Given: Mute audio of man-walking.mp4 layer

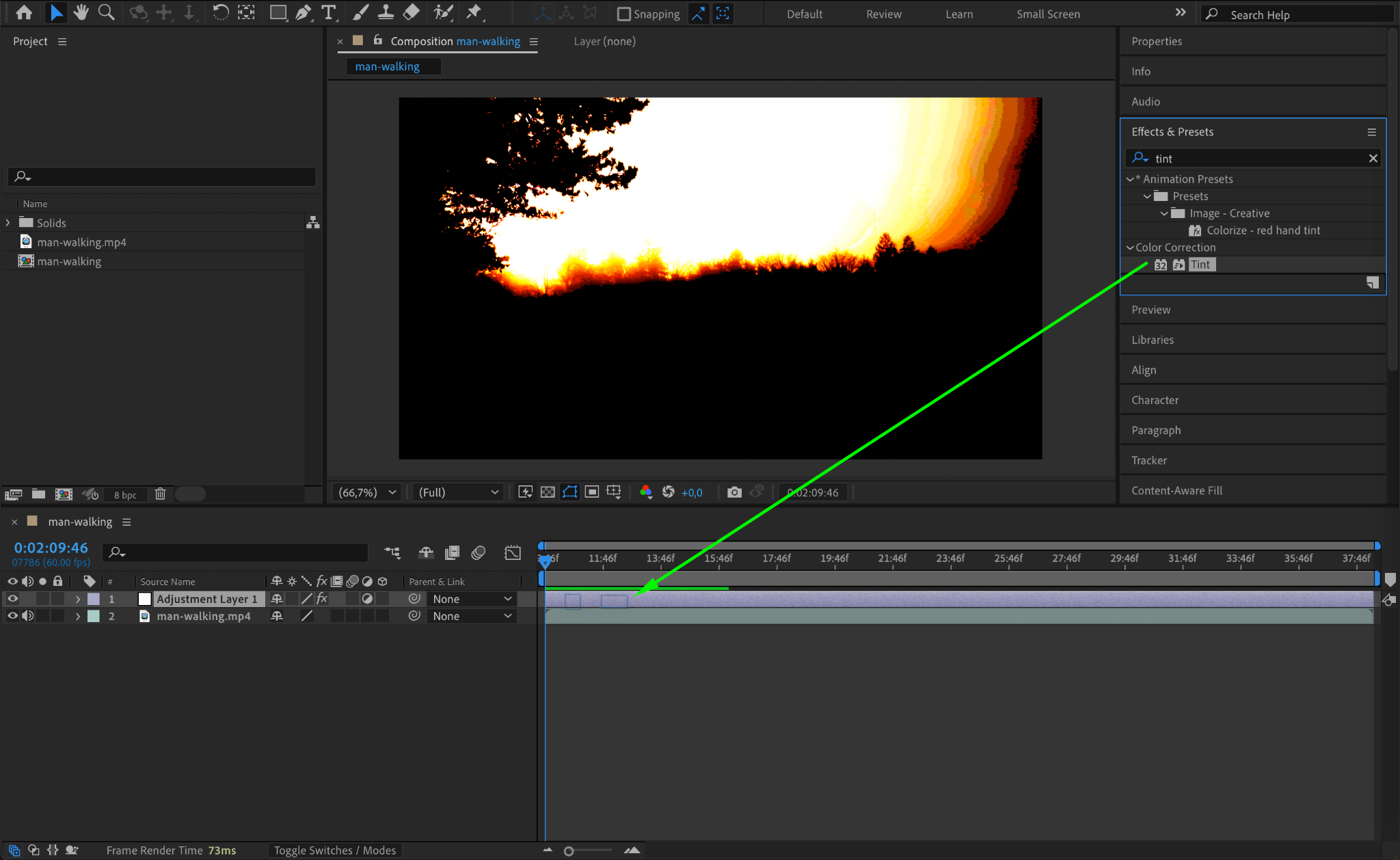Looking at the screenshot, I should point(27,616).
